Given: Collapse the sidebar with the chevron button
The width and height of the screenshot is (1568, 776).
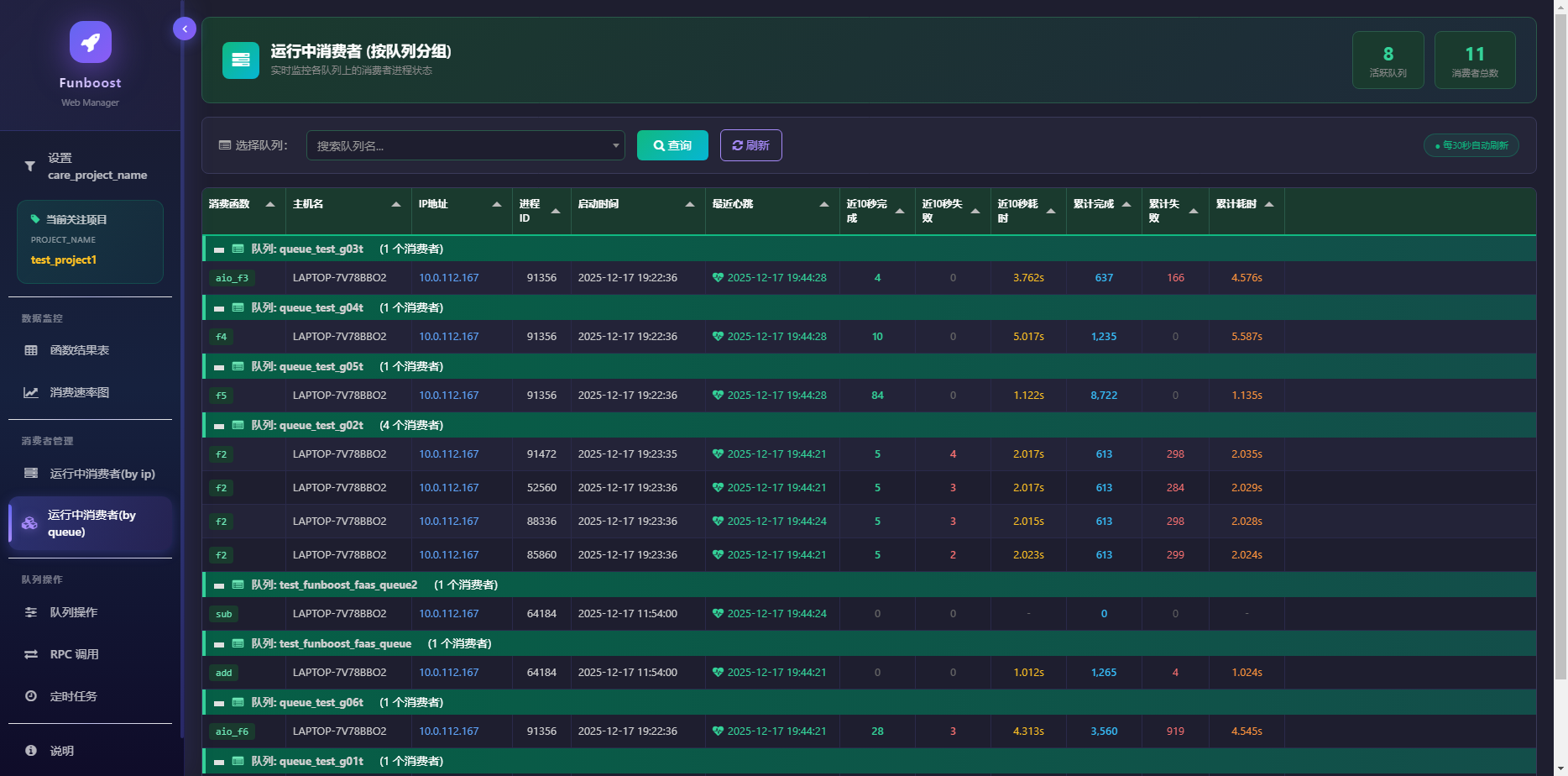Looking at the screenshot, I should pyautogui.click(x=185, y=29).
